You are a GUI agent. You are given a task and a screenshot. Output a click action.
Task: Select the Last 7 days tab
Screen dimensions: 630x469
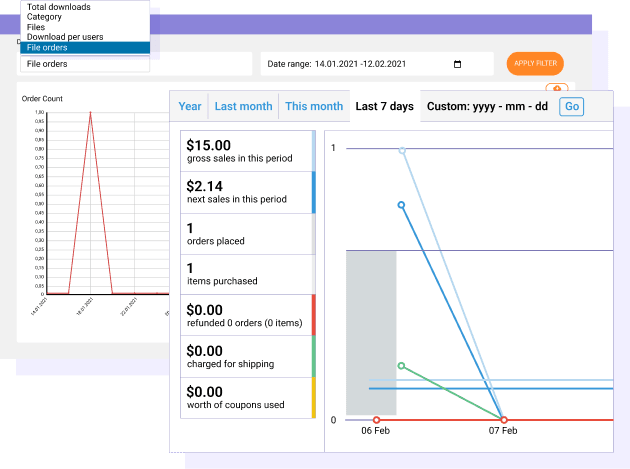coord(384,107)
